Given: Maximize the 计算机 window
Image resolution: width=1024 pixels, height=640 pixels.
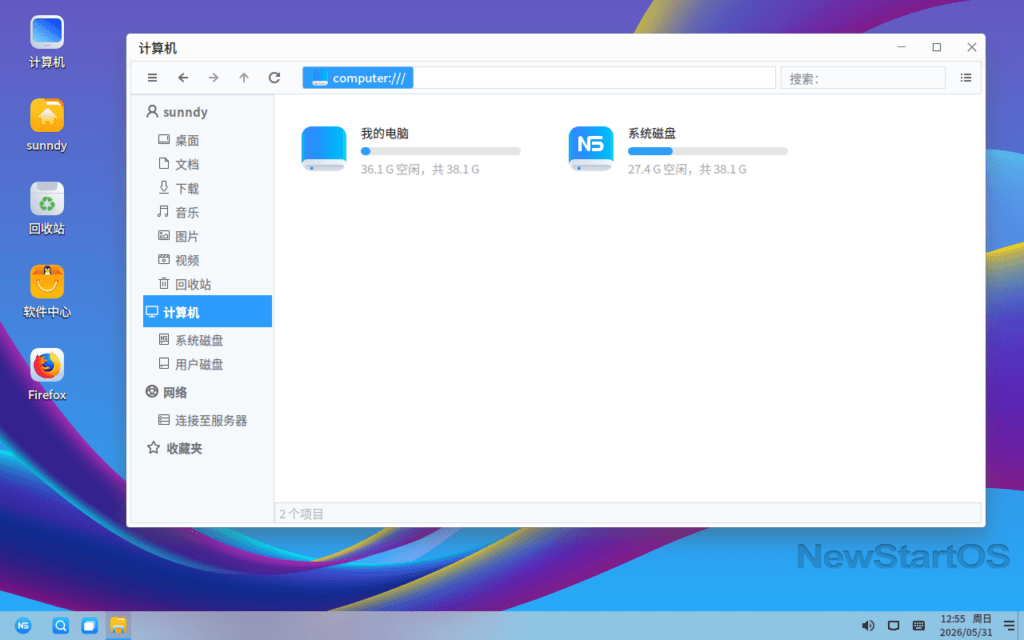Looking at the screenshot, I should [x=936, y=47].
